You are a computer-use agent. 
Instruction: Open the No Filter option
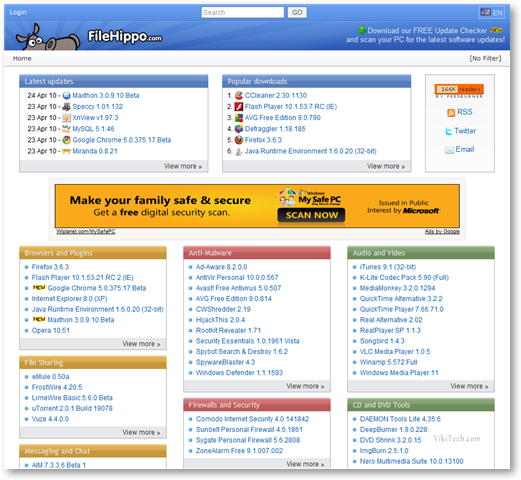485,58
